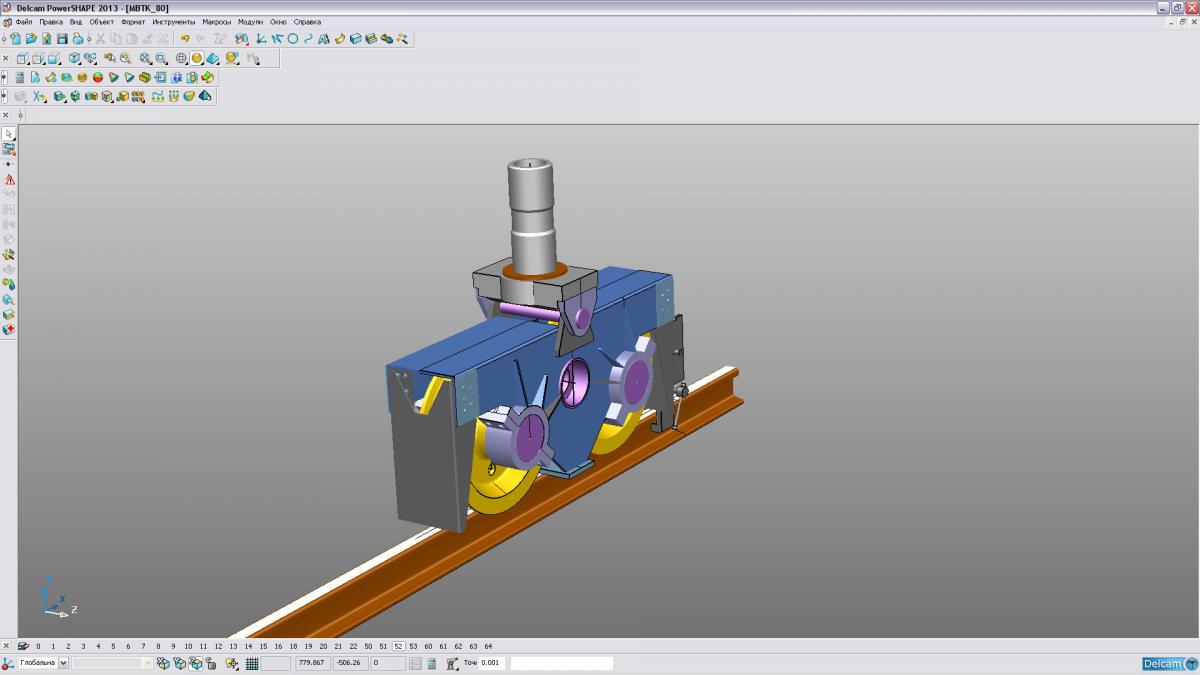Toggle level 10 visibility
The image size is (1200, 675).
pos(188,646)
